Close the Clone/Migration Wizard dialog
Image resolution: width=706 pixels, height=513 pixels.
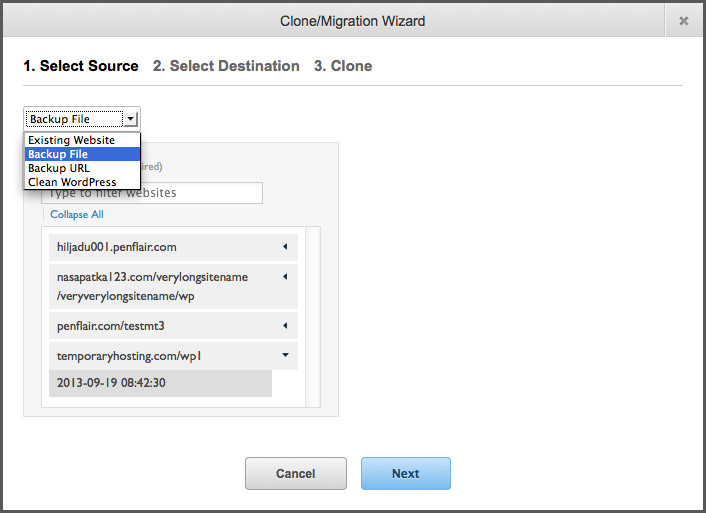click(683, 20)
